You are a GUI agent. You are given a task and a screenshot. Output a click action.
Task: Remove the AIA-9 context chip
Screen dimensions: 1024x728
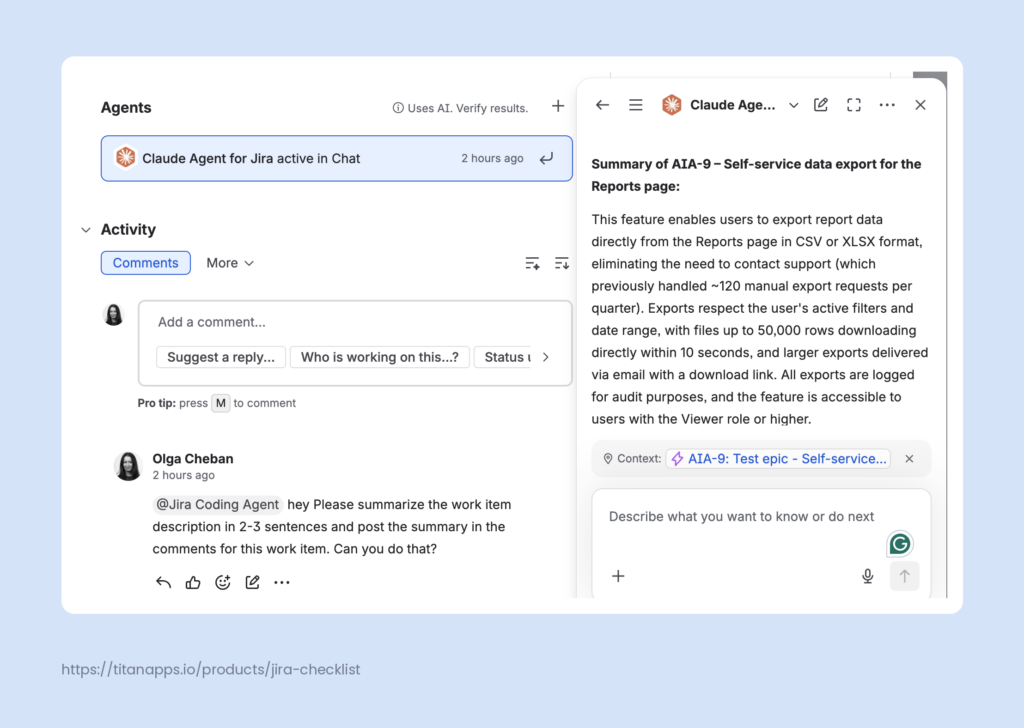pos(909,459)
